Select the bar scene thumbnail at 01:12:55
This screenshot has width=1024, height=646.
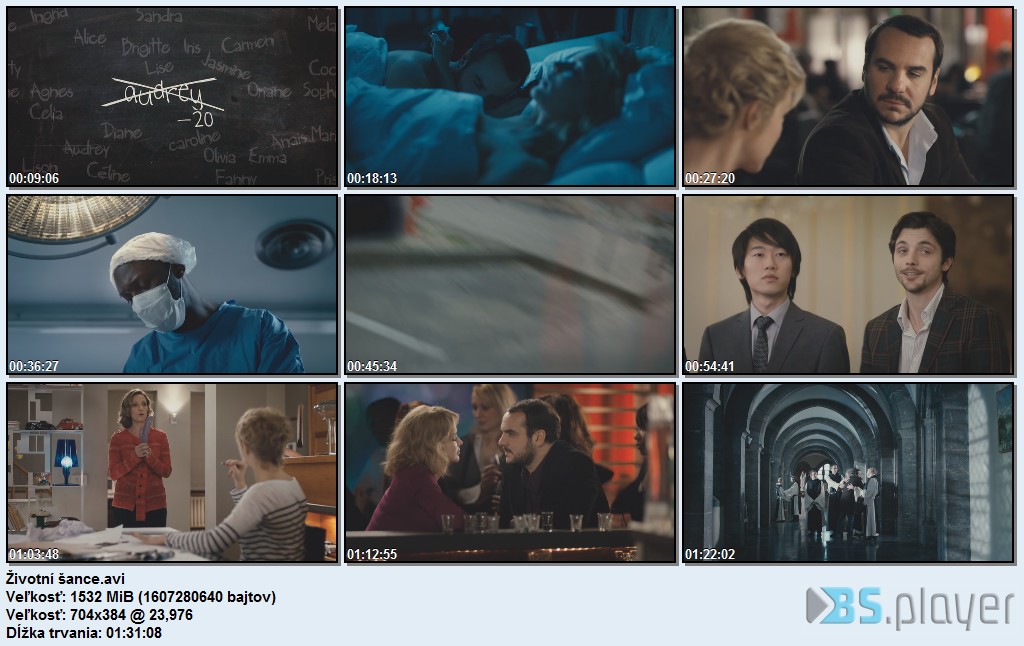tap(510, 473)
